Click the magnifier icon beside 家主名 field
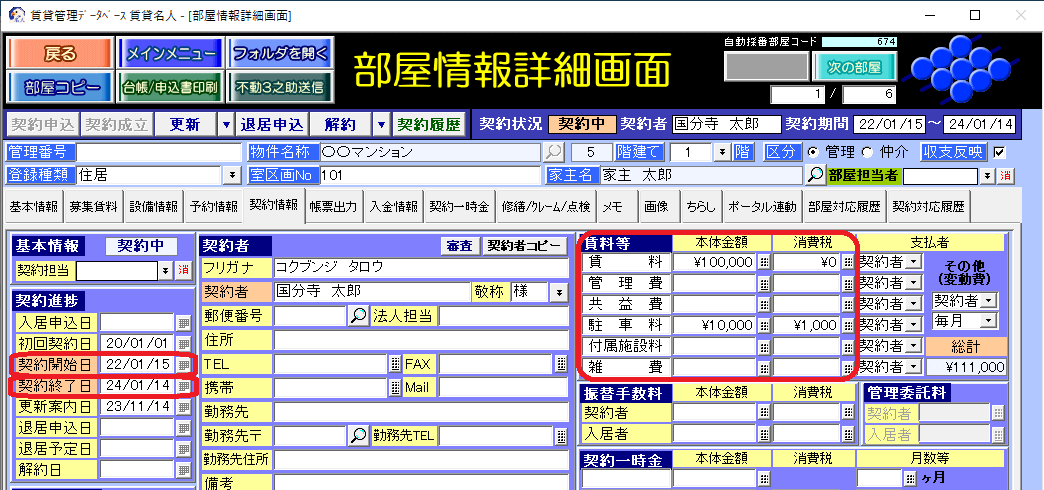1044x490 pixels. point(816,175)
